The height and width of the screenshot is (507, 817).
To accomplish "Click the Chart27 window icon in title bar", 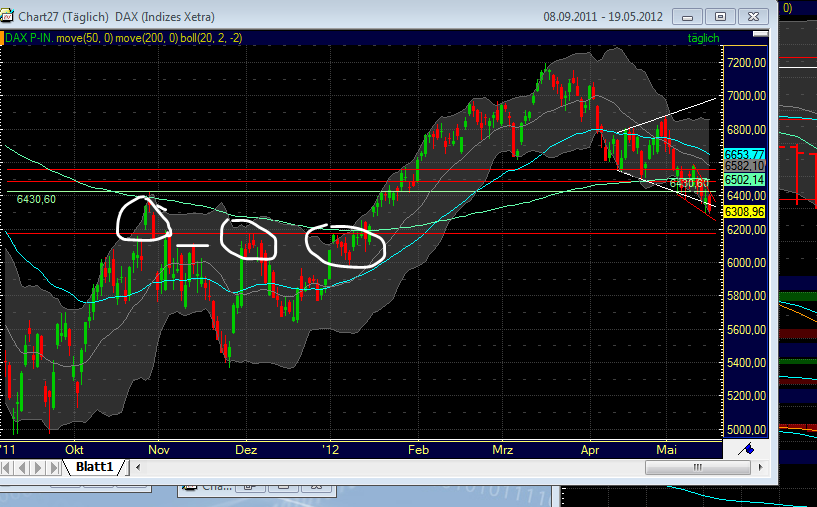I will click(7, 17).
